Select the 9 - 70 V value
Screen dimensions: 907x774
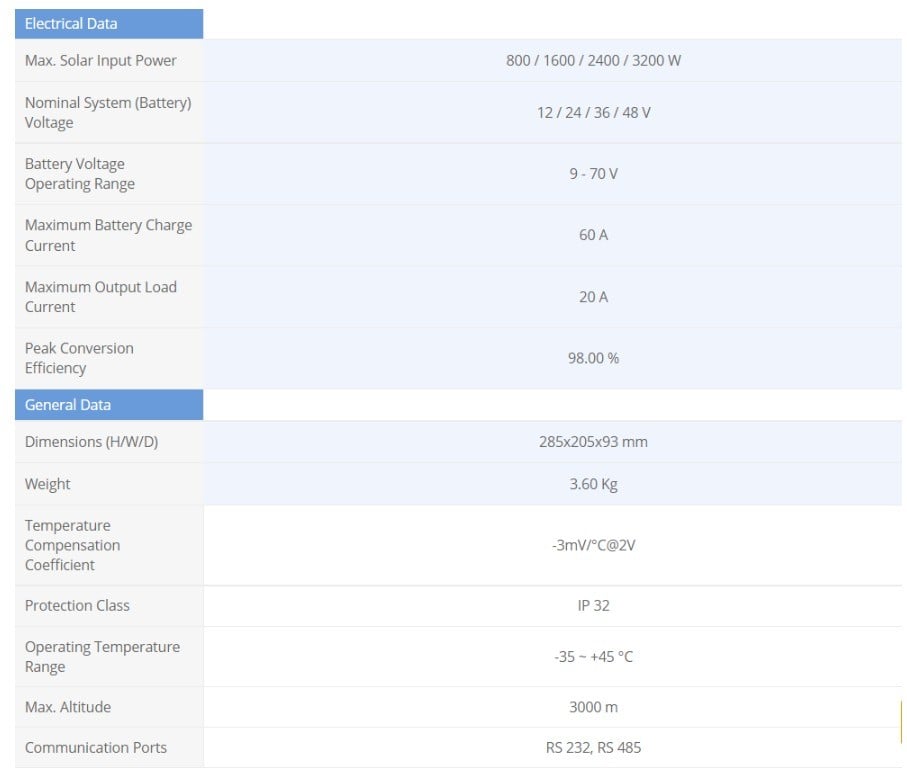coord(593,174)
